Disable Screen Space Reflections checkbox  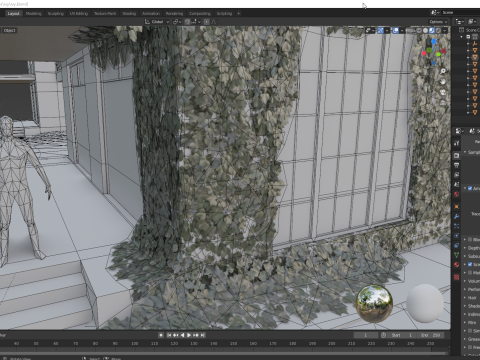[x=470, y=264]
